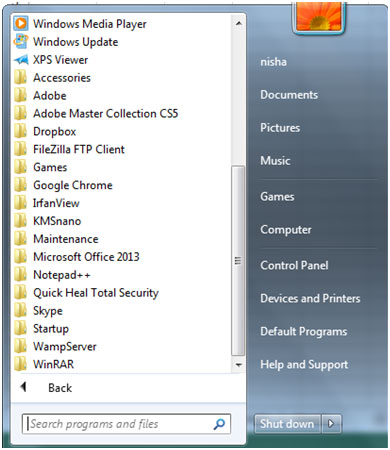Go Back to the main Start menu
This screenshot has height=450, width=390.
point(60,388)
